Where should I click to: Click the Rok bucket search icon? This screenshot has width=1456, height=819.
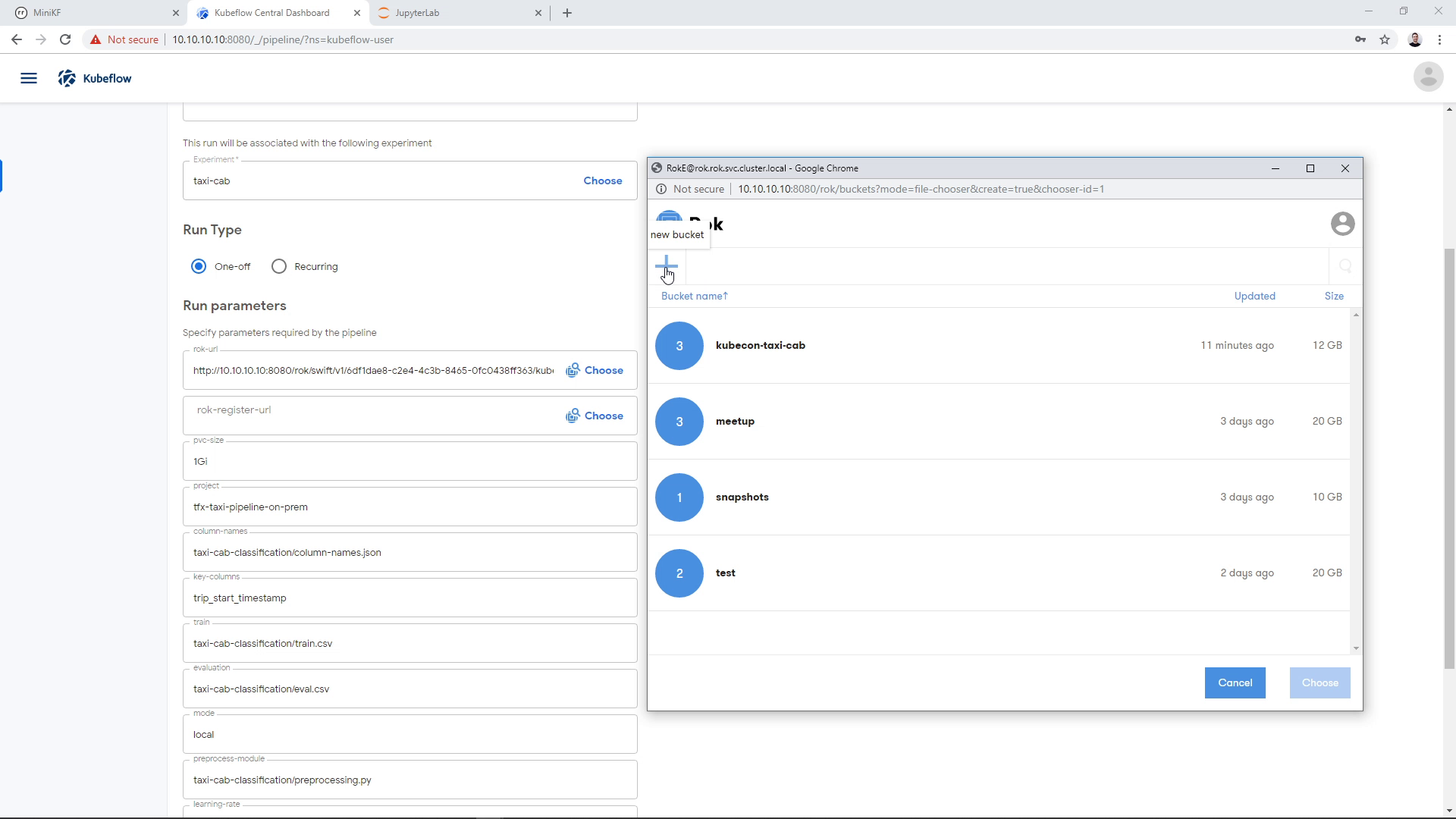click(1345, 266)
